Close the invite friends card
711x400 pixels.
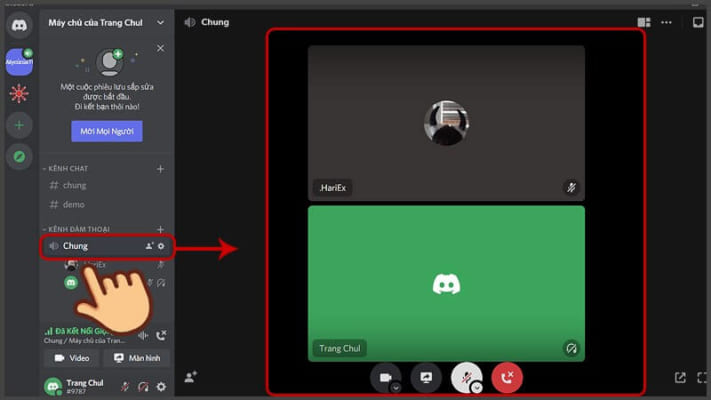click(x=161, y=48)
